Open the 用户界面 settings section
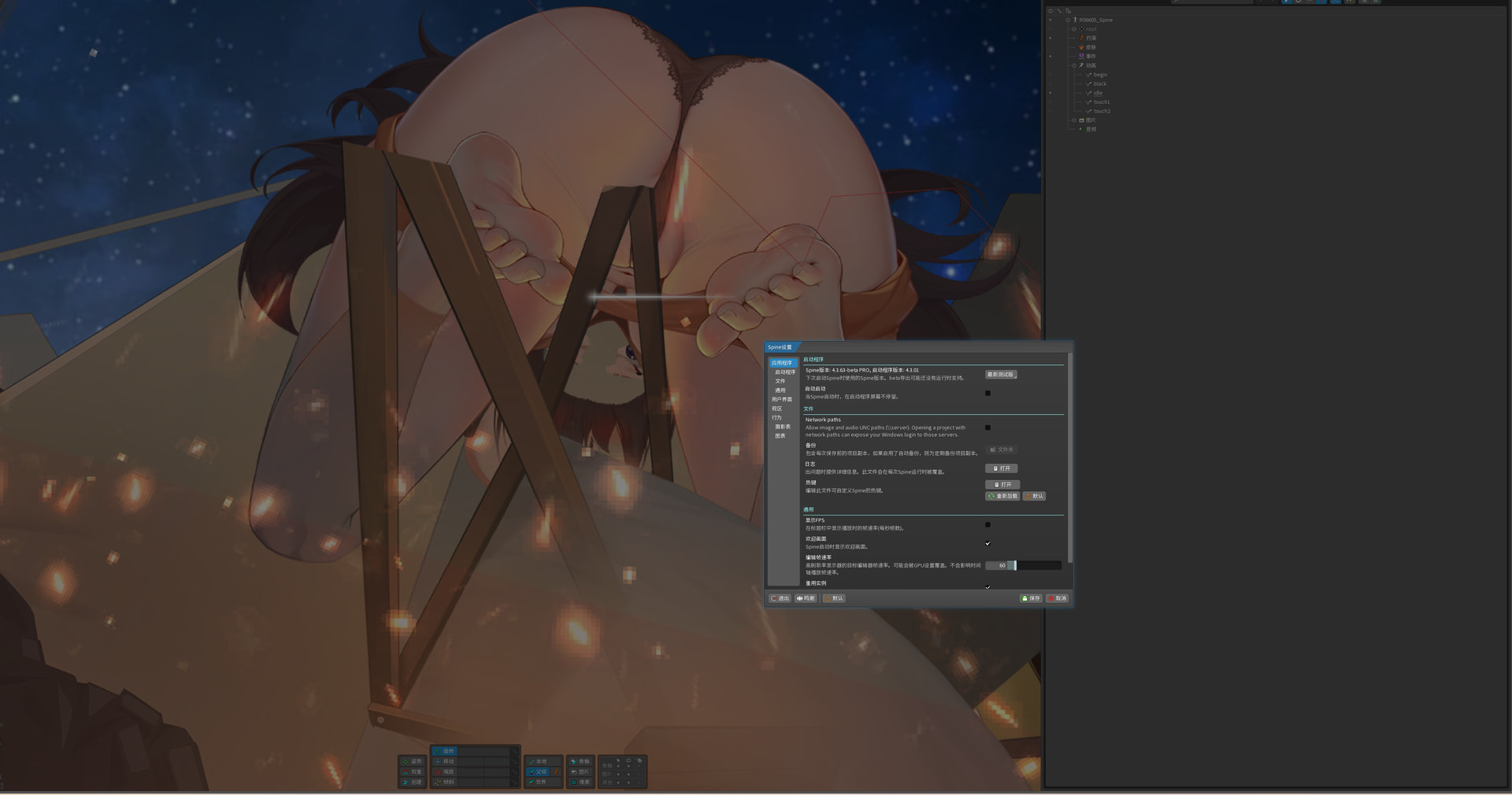 coord(781,399)
